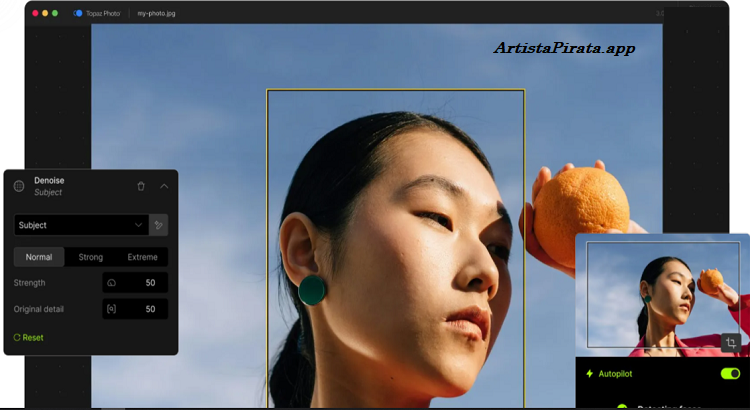Open the Subject selection dropdown
This screenshot has height=410, width=750.
[x=80, y=225]
